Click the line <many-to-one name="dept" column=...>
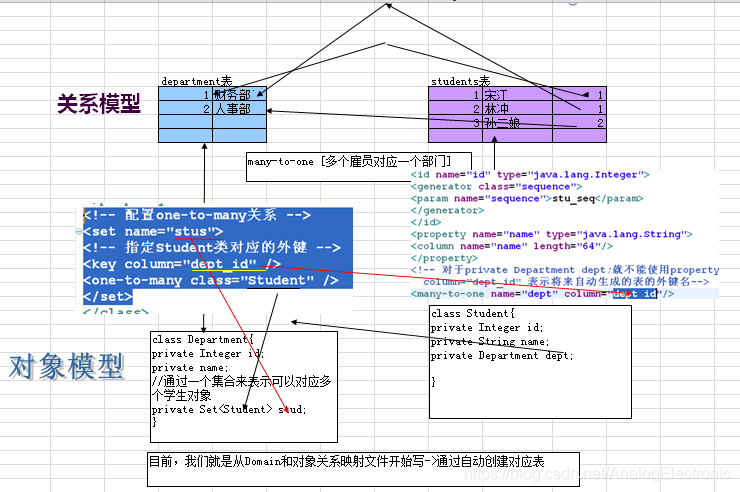This screenshot has width=740, height=492. pos(542,293)
